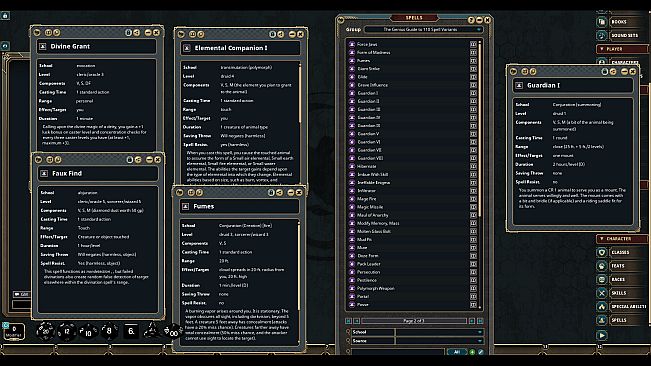Click the name search field in Spells window
Image resolution: width=651 pixels, height=366 pixels.
pyautogui.click(x=397, y=351)
